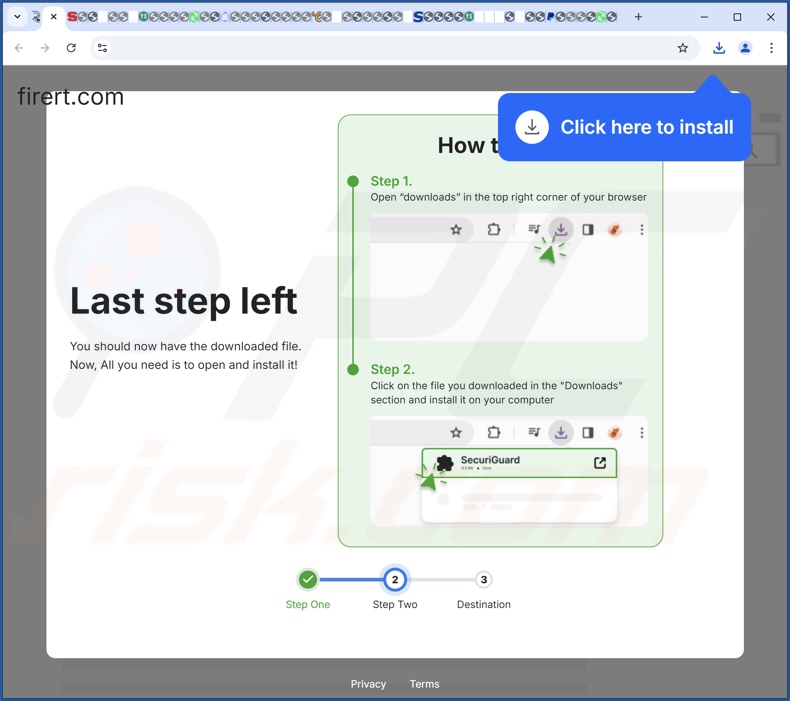The width and height of the screenshot is (790, 701).
Task: Open the Chrome profile menu
Action: click(745, 48)
